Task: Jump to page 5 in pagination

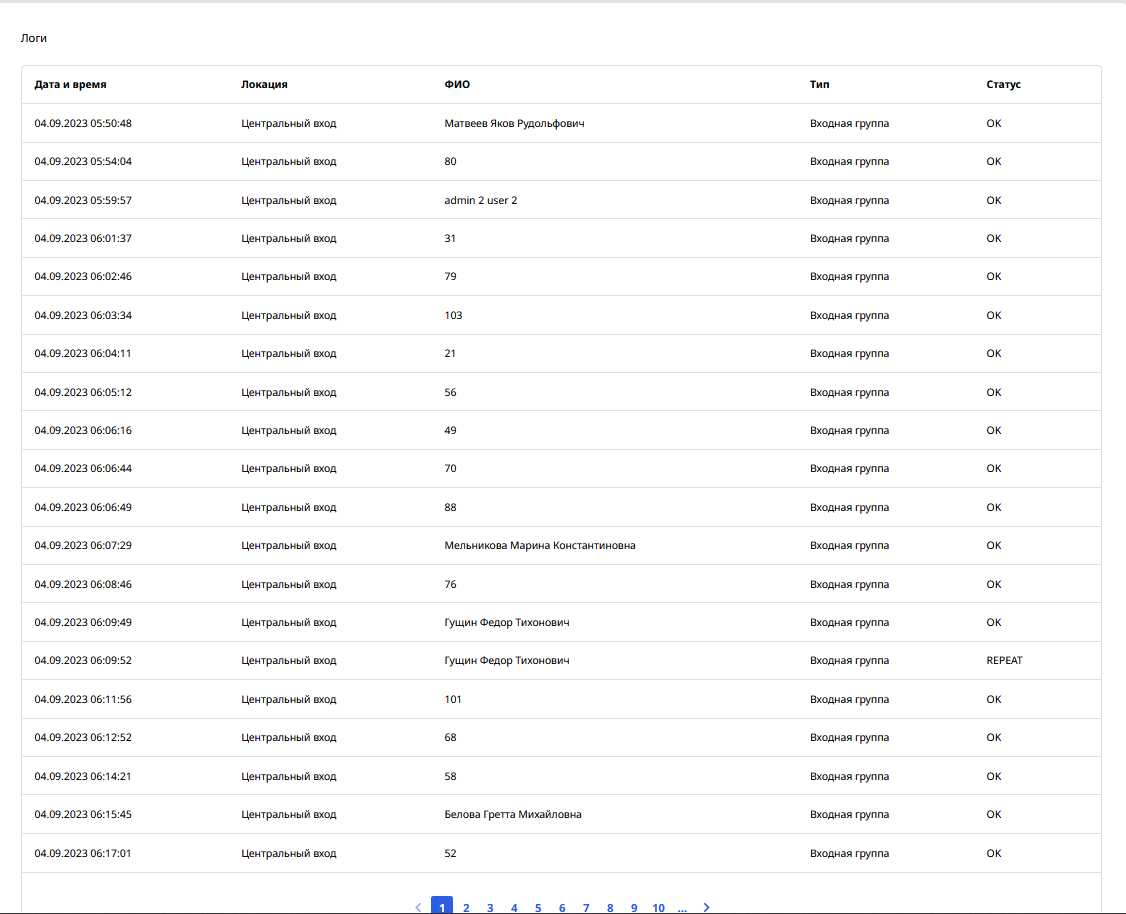Action: 538,907
